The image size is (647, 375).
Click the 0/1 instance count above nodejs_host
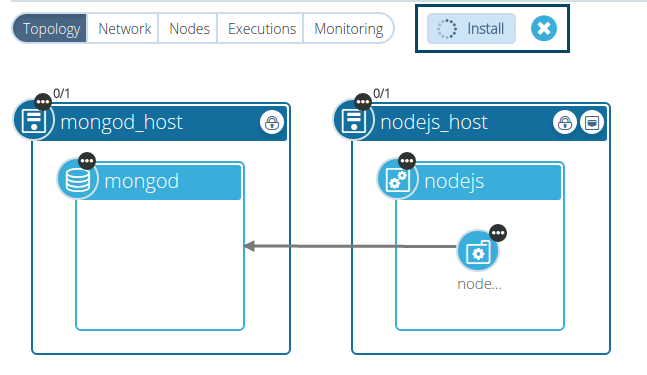click(381, 93)
